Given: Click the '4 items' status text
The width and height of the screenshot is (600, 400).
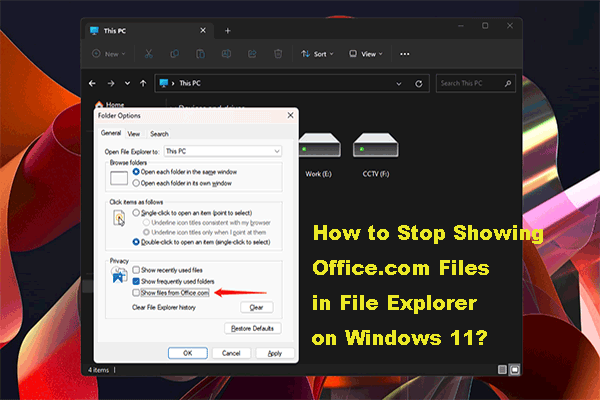Looking at the screenshot, I should [x=98, y=370].
